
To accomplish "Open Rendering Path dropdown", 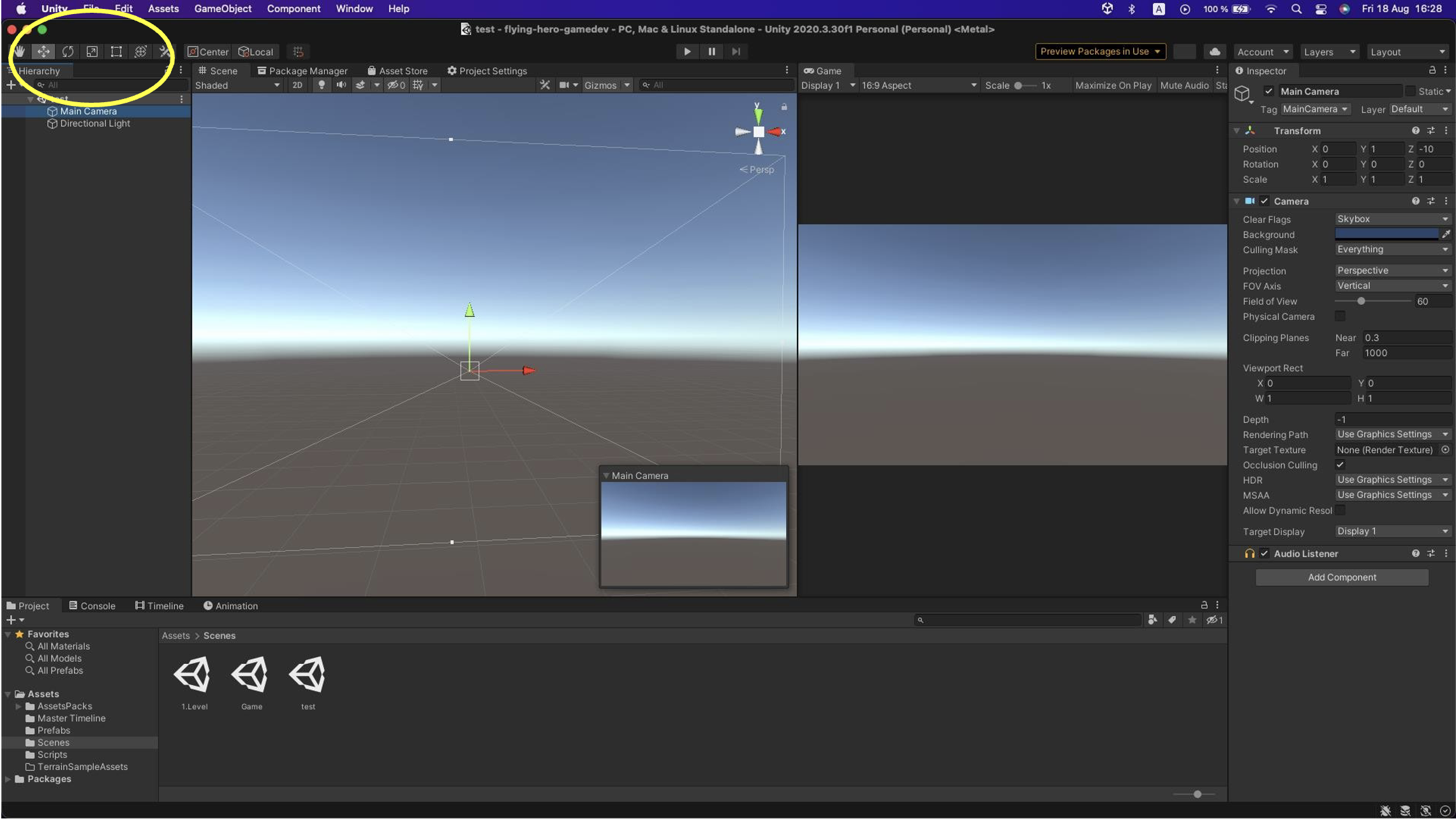I will point(1393,434).
